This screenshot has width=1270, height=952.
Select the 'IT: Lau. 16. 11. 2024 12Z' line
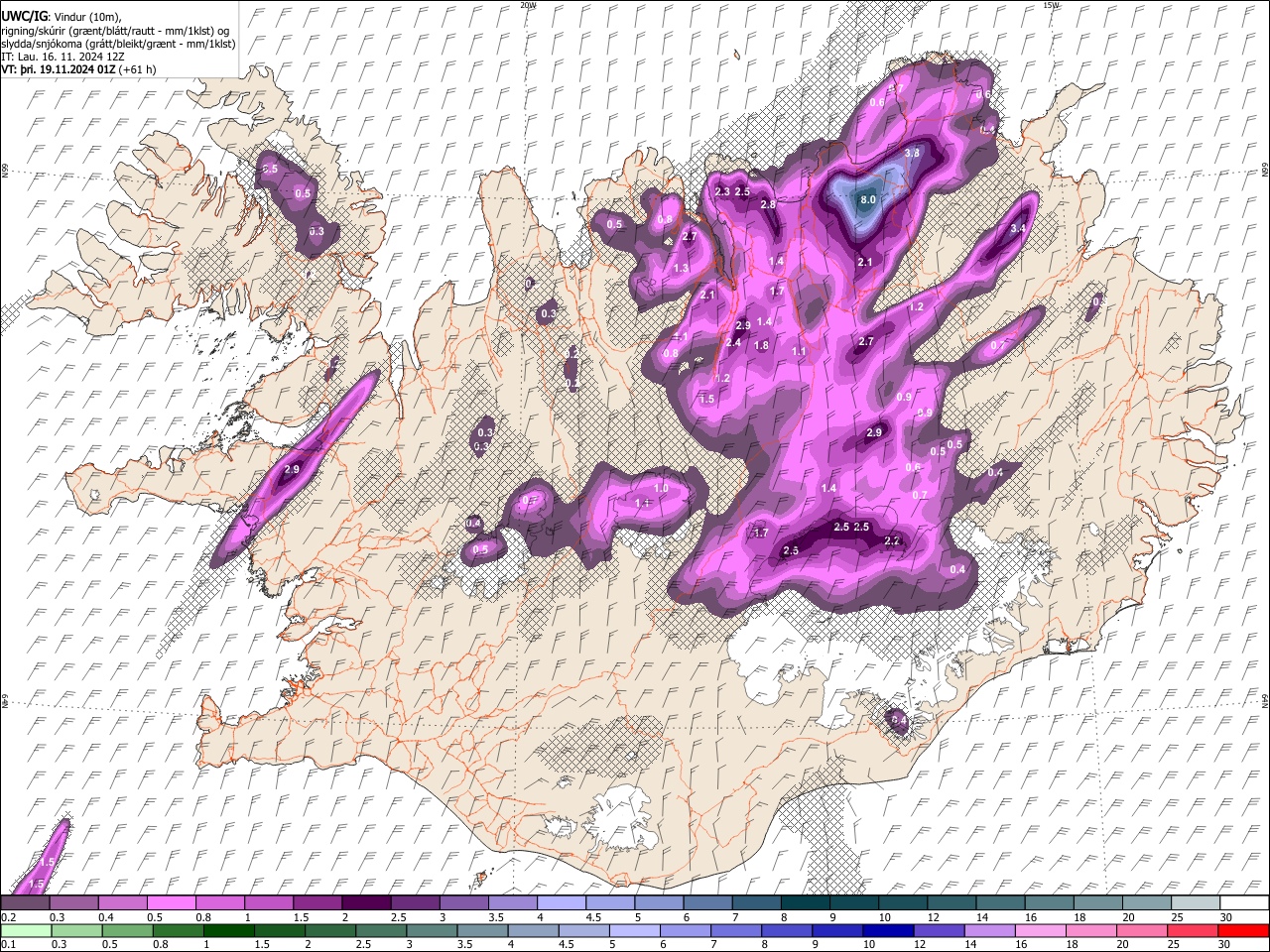click(63, 58)
